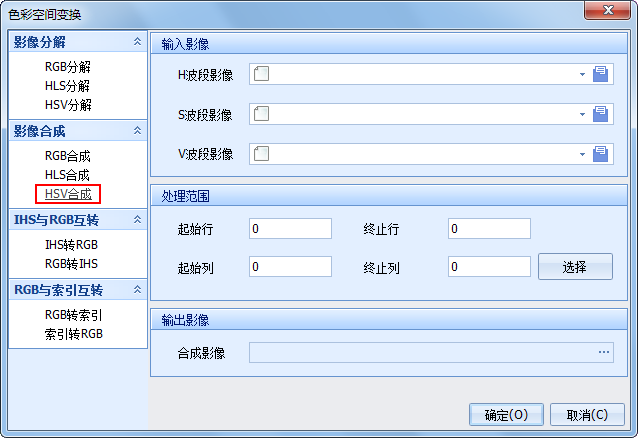The image size is (638, 438).
Task: Collapse the IHS与RGB互转 group
Action: [137, 219]
